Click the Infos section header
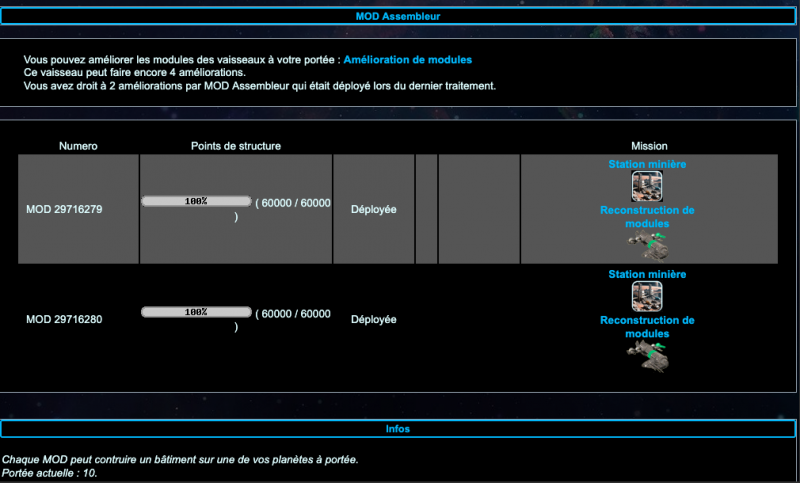The width and height of the screenshot is (800, 483). (x=398, y=429)
